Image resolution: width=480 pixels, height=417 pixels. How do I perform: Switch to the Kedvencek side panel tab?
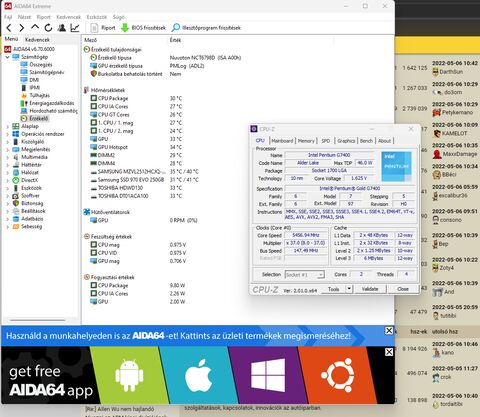click(x=37, y=39)
